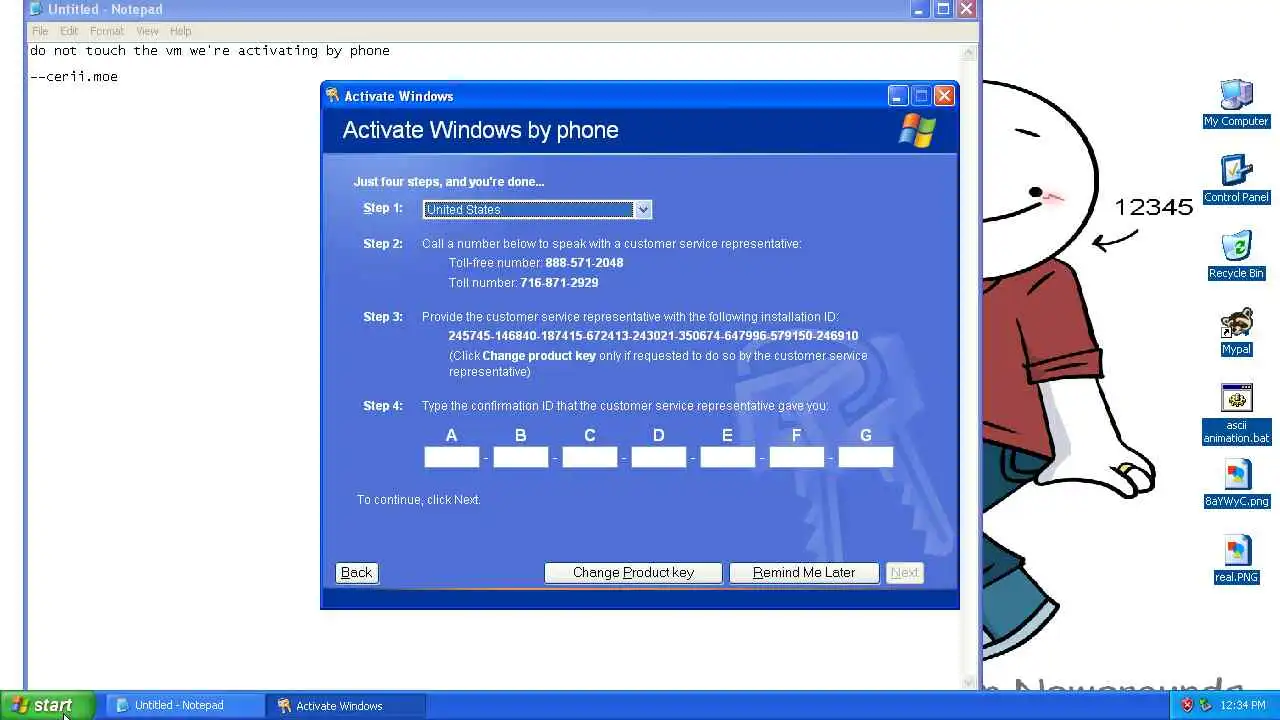This screenshot has width=1280, height=720.
Task: Launch Mypal browser desktop icon
Action: tap(1236, 331)
